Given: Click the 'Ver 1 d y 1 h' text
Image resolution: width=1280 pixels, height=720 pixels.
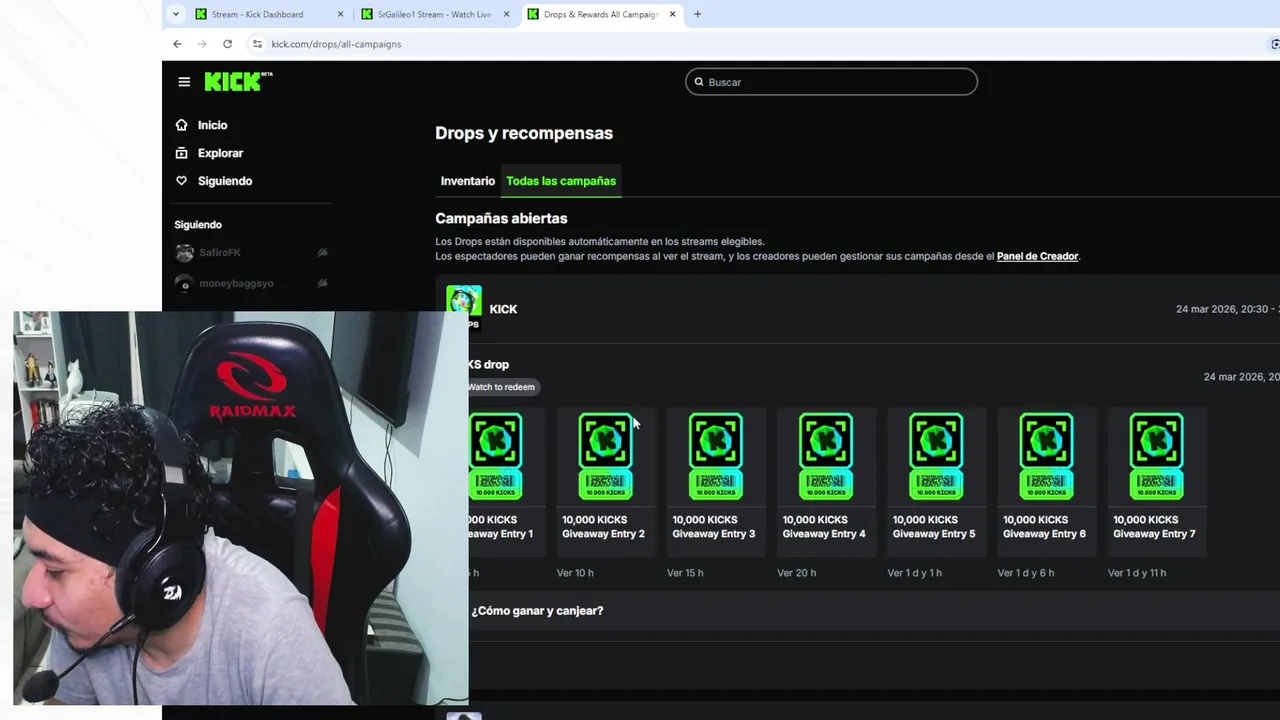Looking at the screenshot, I should coord(914,573).
